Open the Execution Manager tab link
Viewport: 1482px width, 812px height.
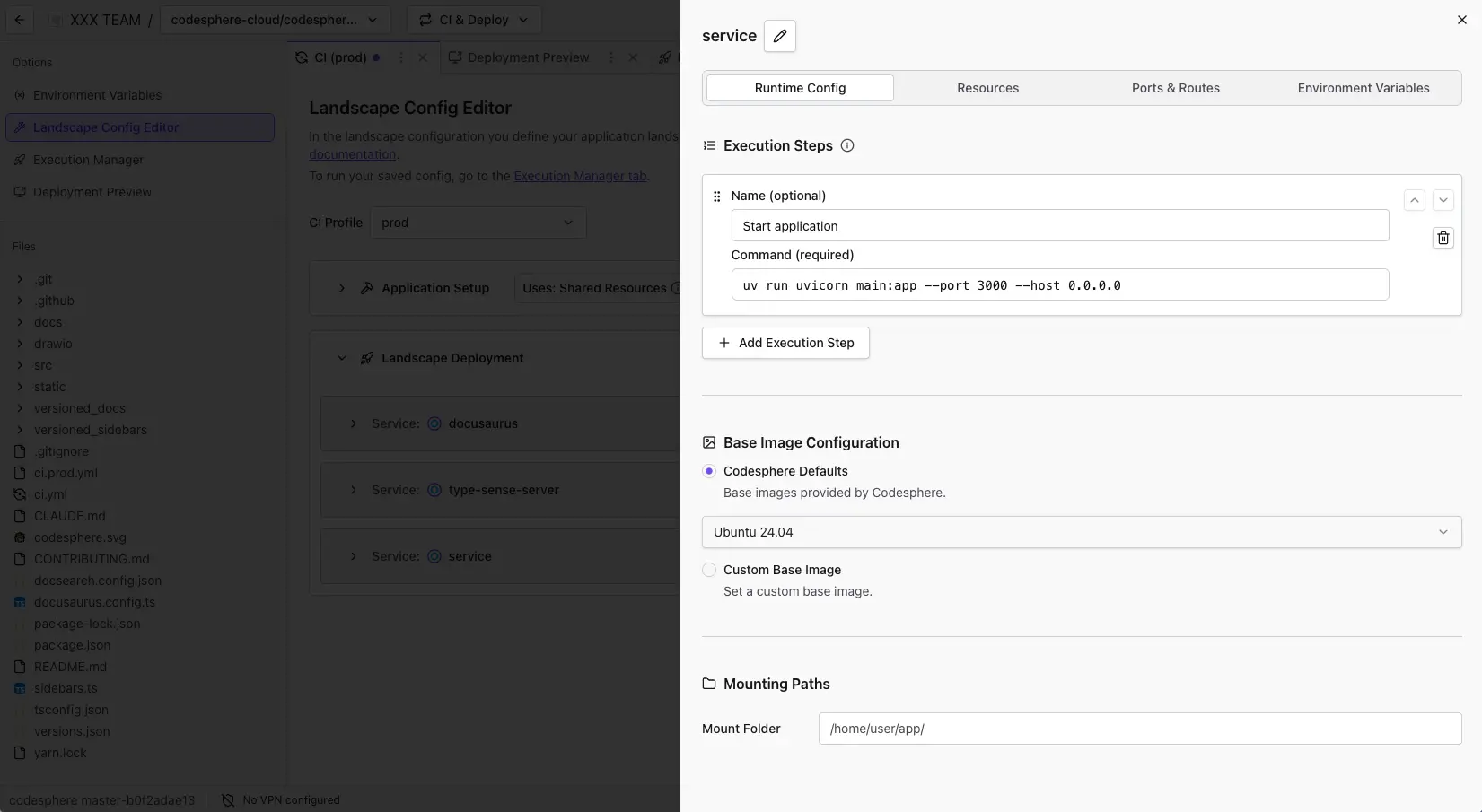581,176
